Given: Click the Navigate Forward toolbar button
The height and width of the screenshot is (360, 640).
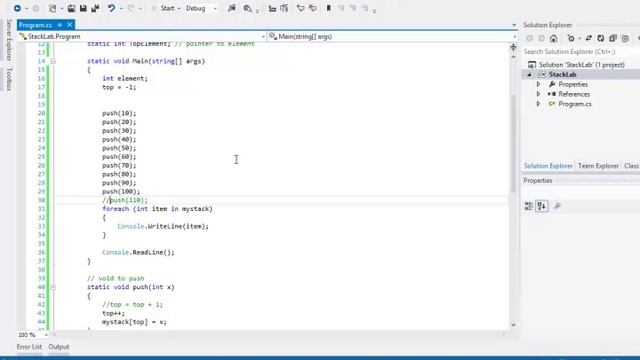Looking at the screenshot, I should coord(36,8).
